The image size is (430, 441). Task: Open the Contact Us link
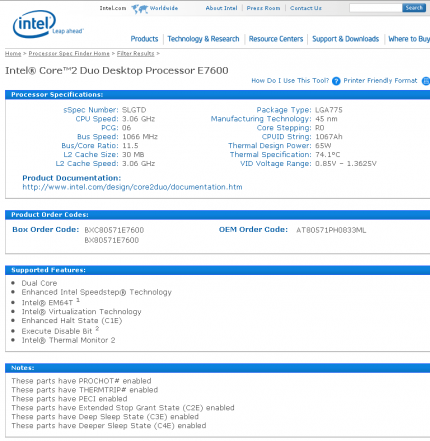click(306, 8)
